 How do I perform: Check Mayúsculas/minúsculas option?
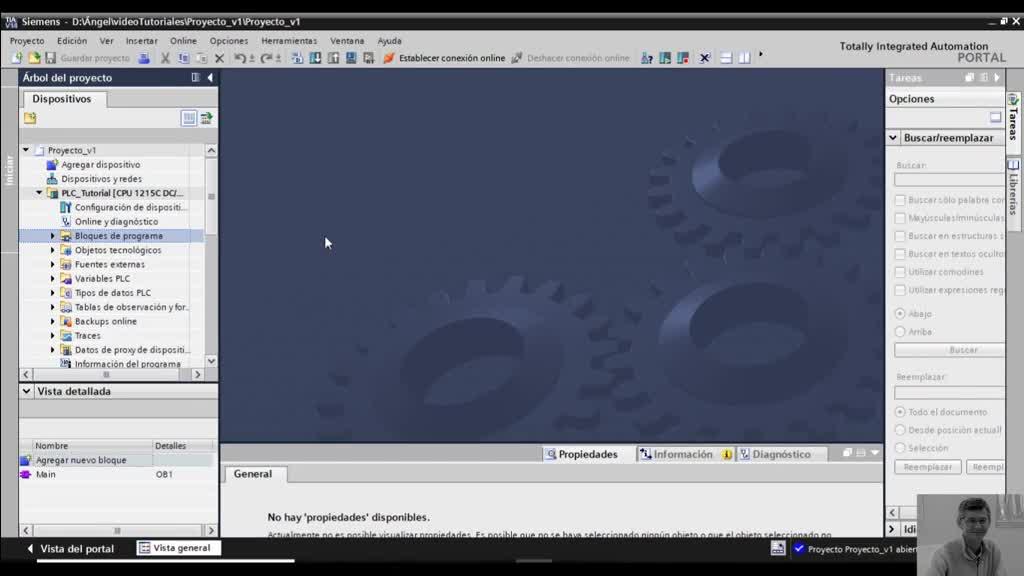pyautogui.click(x=900, y=218)
